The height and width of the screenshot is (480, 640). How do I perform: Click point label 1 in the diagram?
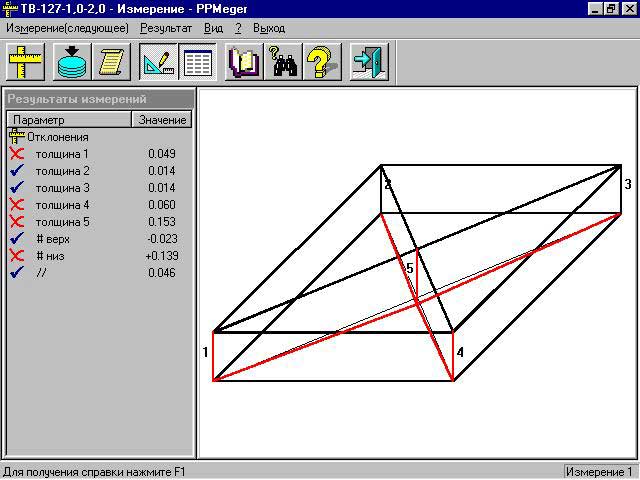pyautogui.click(x=205, y=352)
